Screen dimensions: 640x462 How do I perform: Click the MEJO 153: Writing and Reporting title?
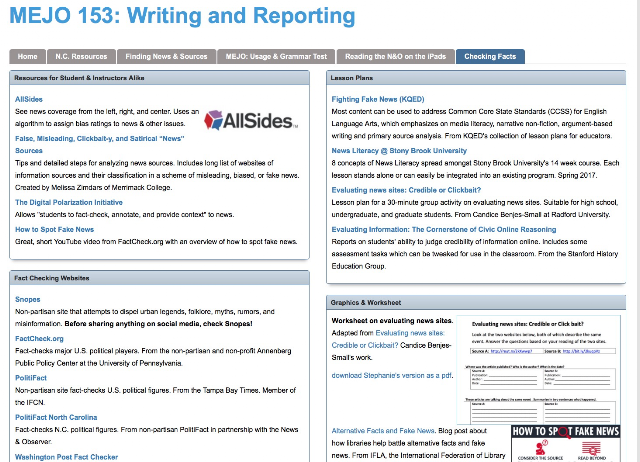[x=182, y=16]
